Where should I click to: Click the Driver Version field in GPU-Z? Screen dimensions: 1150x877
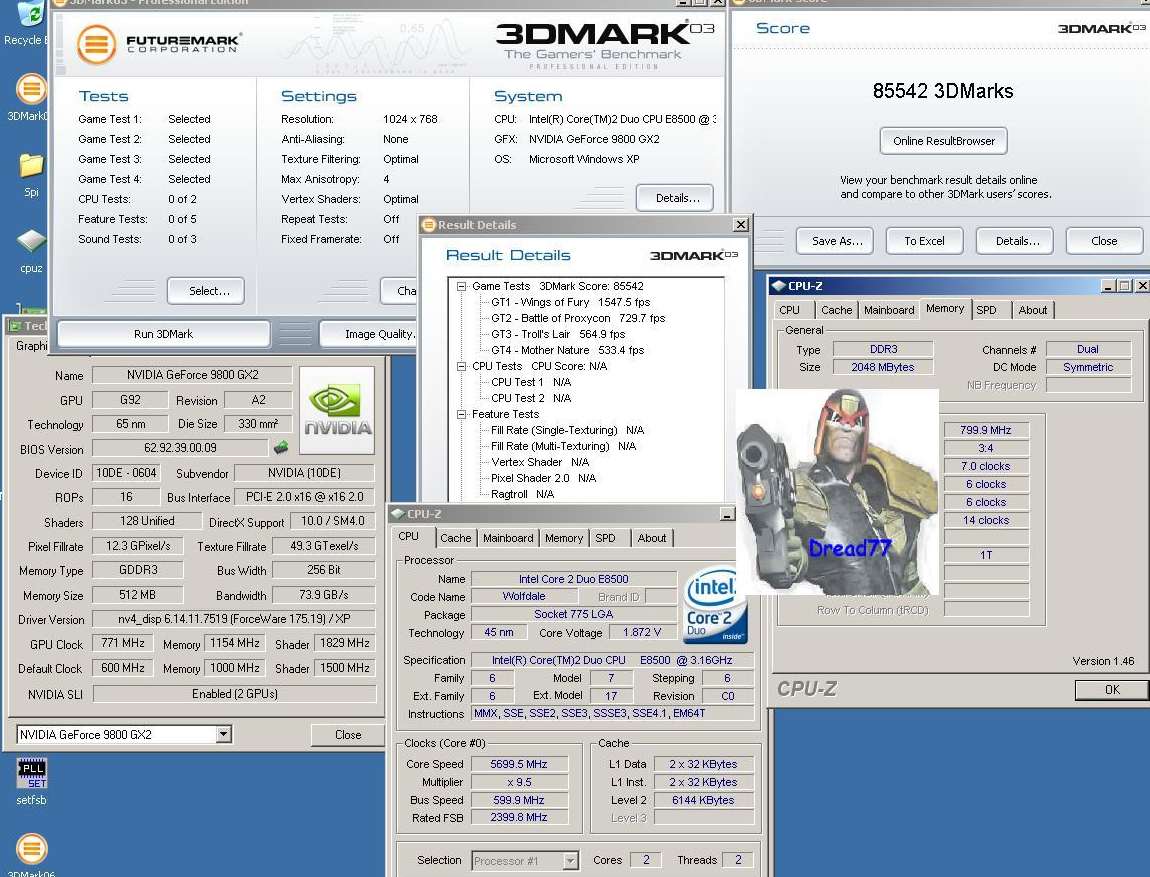click(x=234, y=619)
